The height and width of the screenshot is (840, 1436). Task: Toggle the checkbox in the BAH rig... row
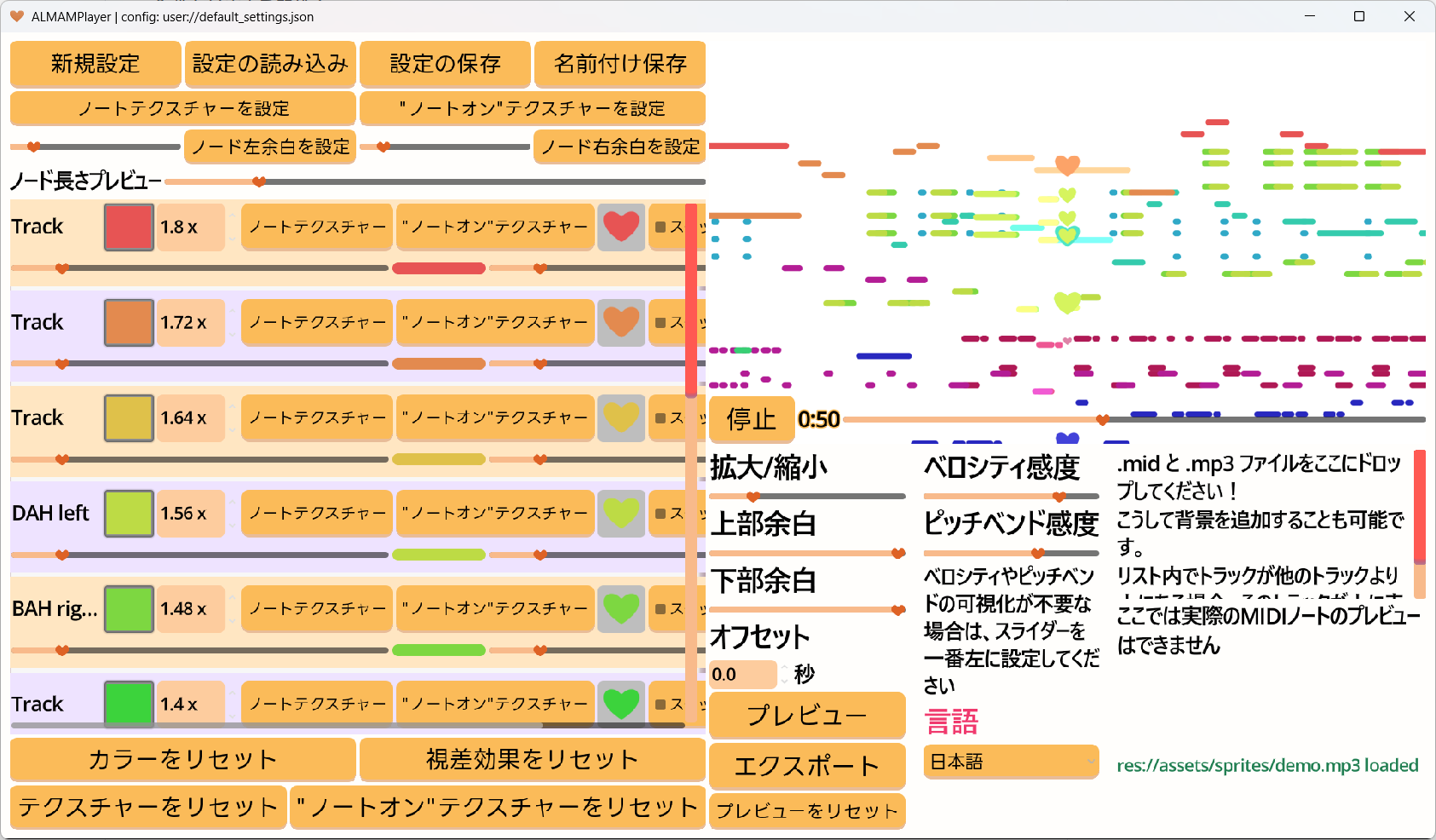660,609
